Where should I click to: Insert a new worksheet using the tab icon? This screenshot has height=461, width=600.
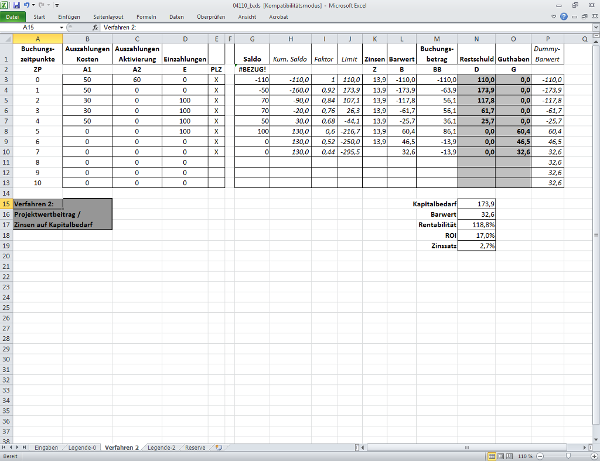point(217,447)
